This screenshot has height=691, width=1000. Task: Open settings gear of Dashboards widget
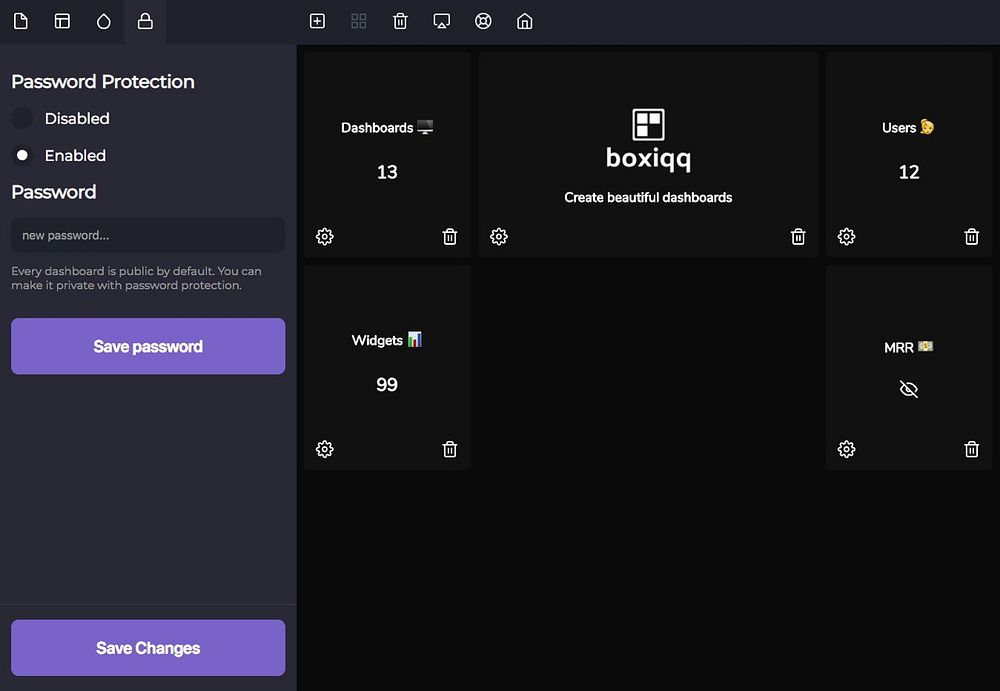325,237
